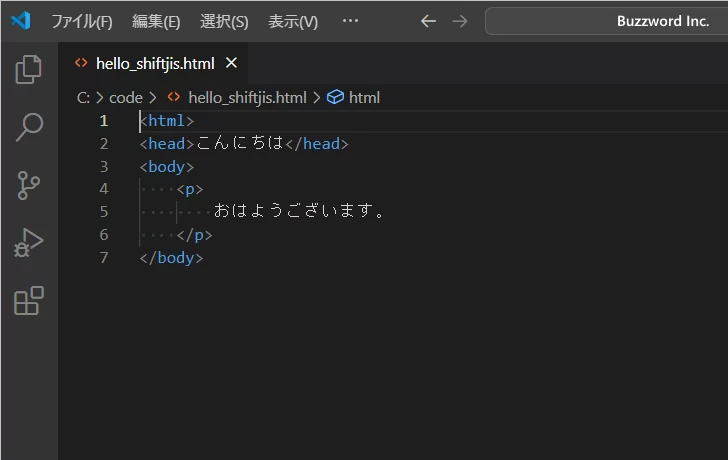This screenshot has height=460, width=728.
Task: Click the closing </p> tag
Action: coord(194,235)
